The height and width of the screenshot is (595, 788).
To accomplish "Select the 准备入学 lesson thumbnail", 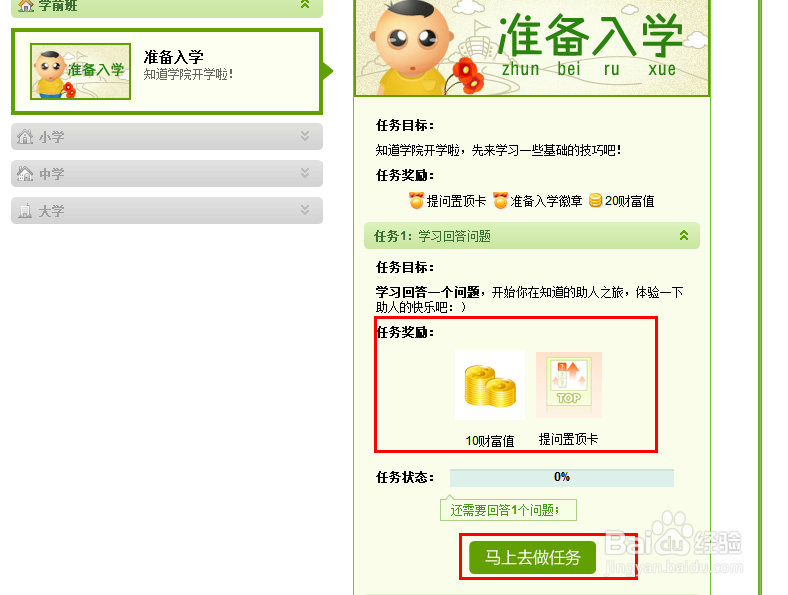I will pos(80,71).
